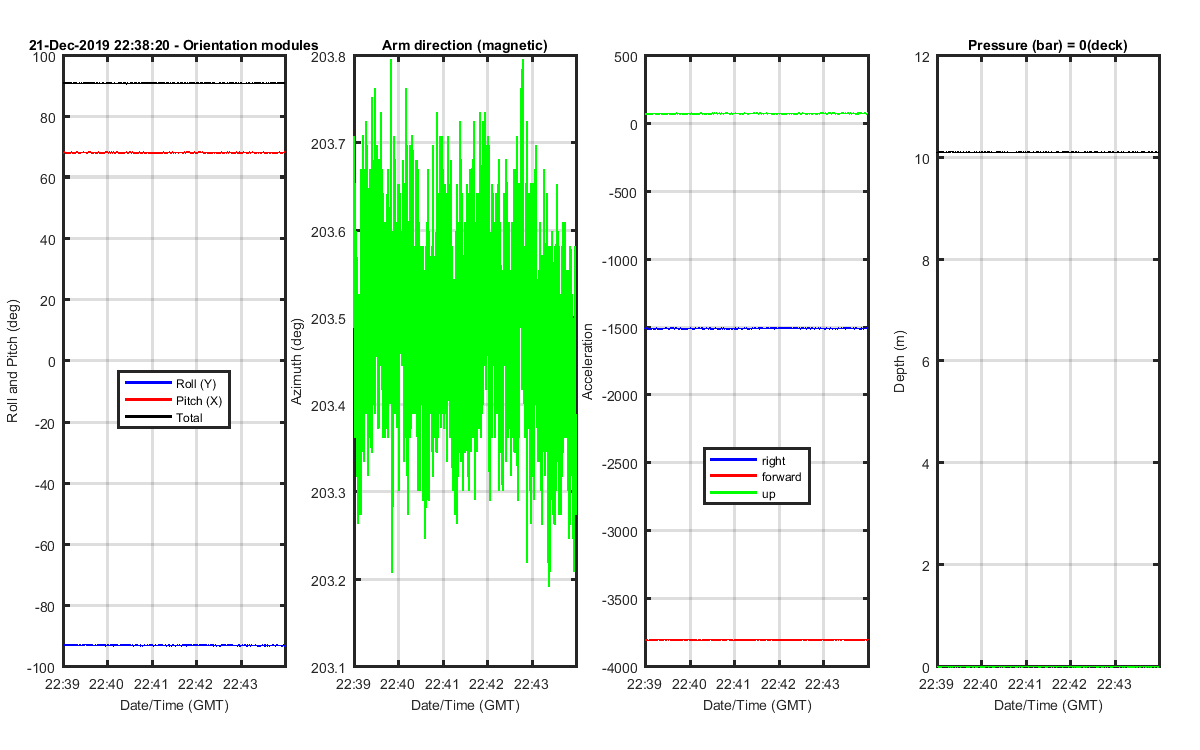Click the 203.8 azimuth tick label
Viewport: 1200px width, 750px height.
click(329, 58)
